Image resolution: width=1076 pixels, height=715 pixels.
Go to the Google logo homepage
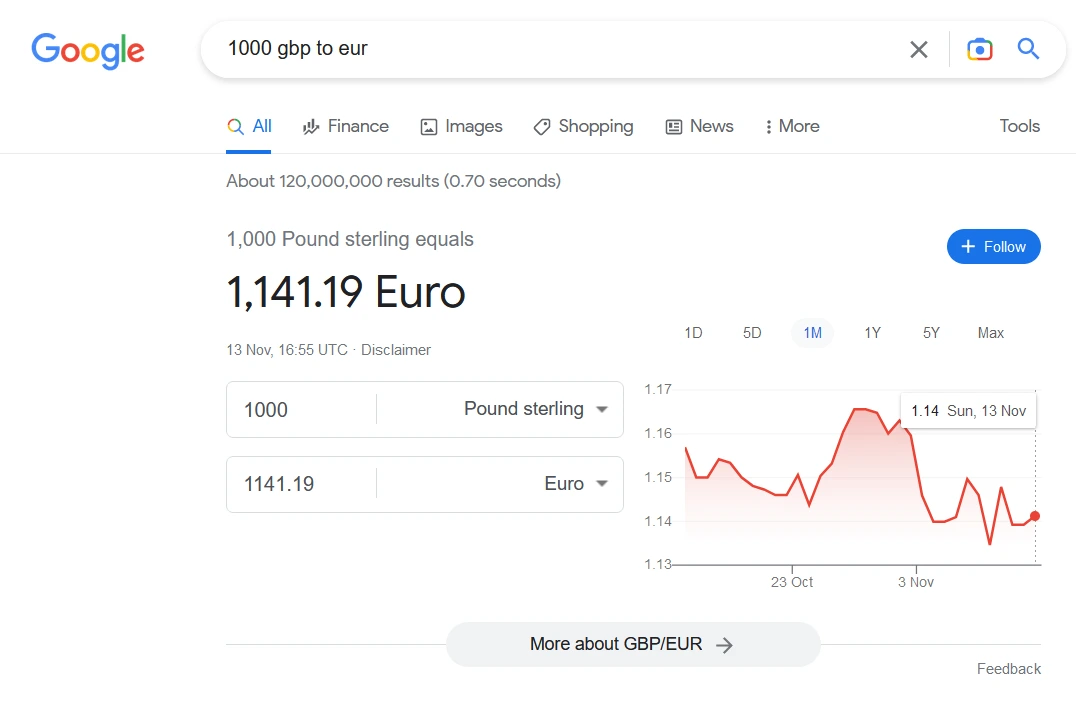(x=88, y=51)
